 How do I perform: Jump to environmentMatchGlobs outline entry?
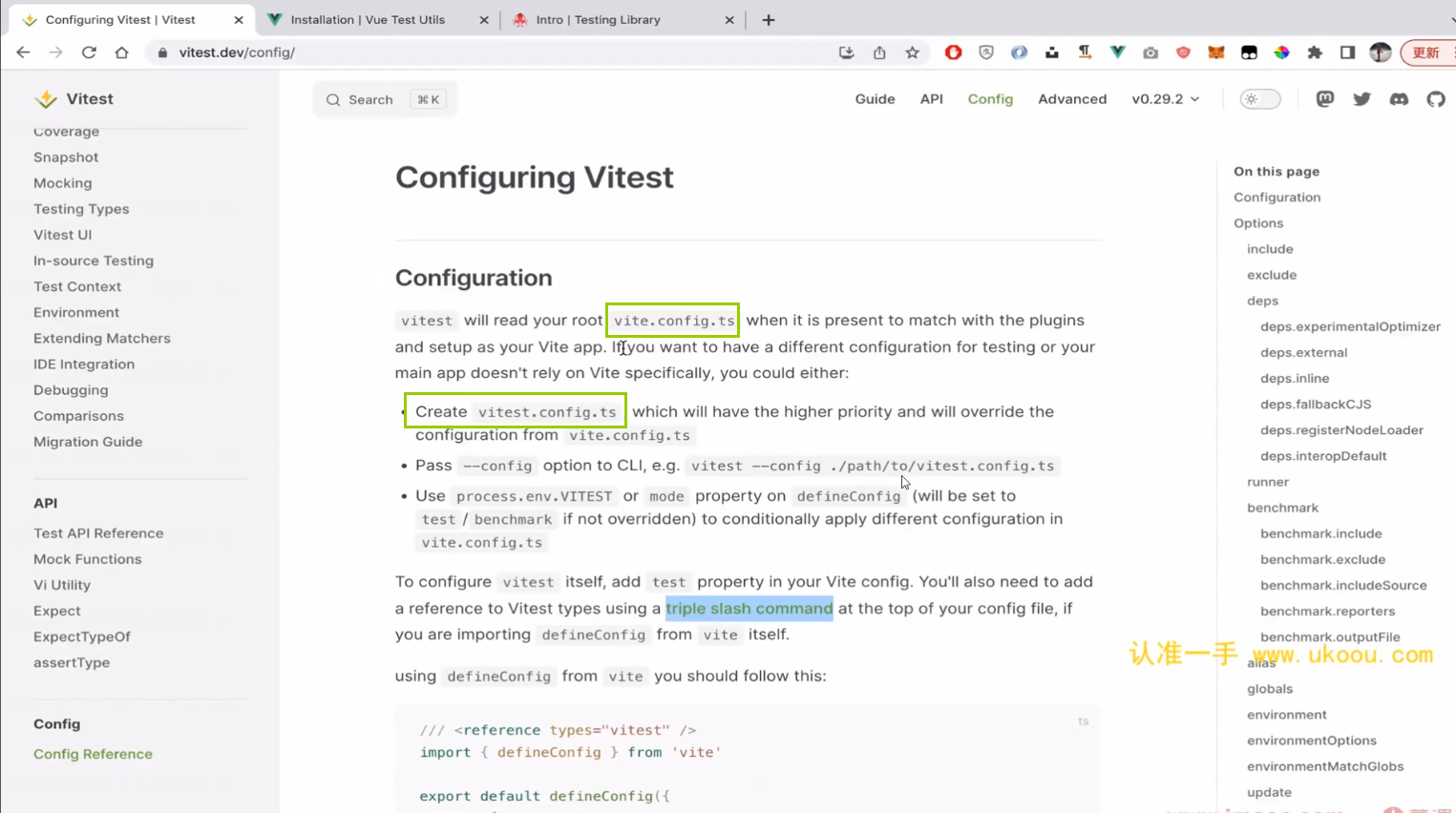click(x=1325, y=766)
